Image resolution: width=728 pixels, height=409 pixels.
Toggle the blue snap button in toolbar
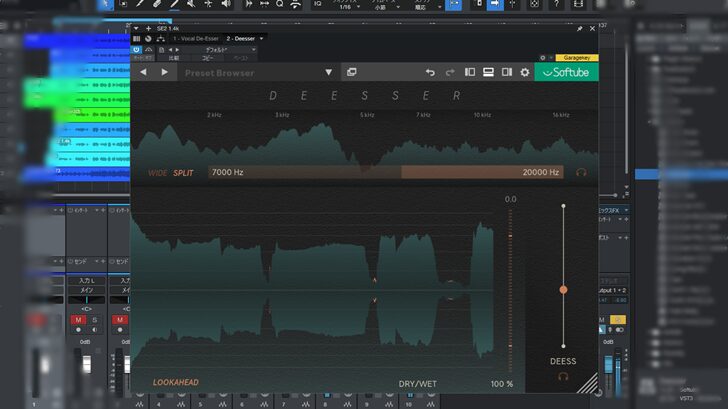click(453, 4)
